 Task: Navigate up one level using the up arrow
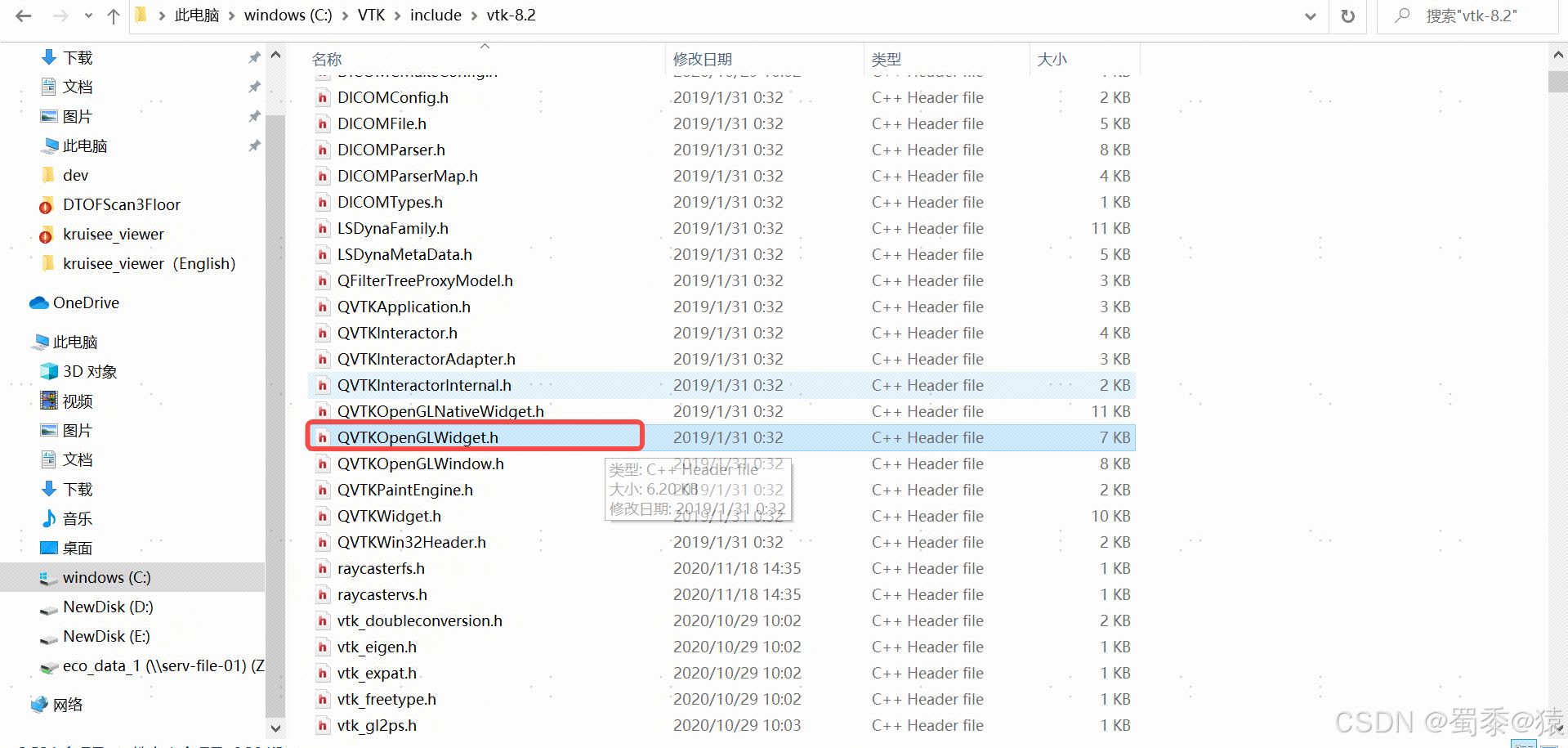114,16
